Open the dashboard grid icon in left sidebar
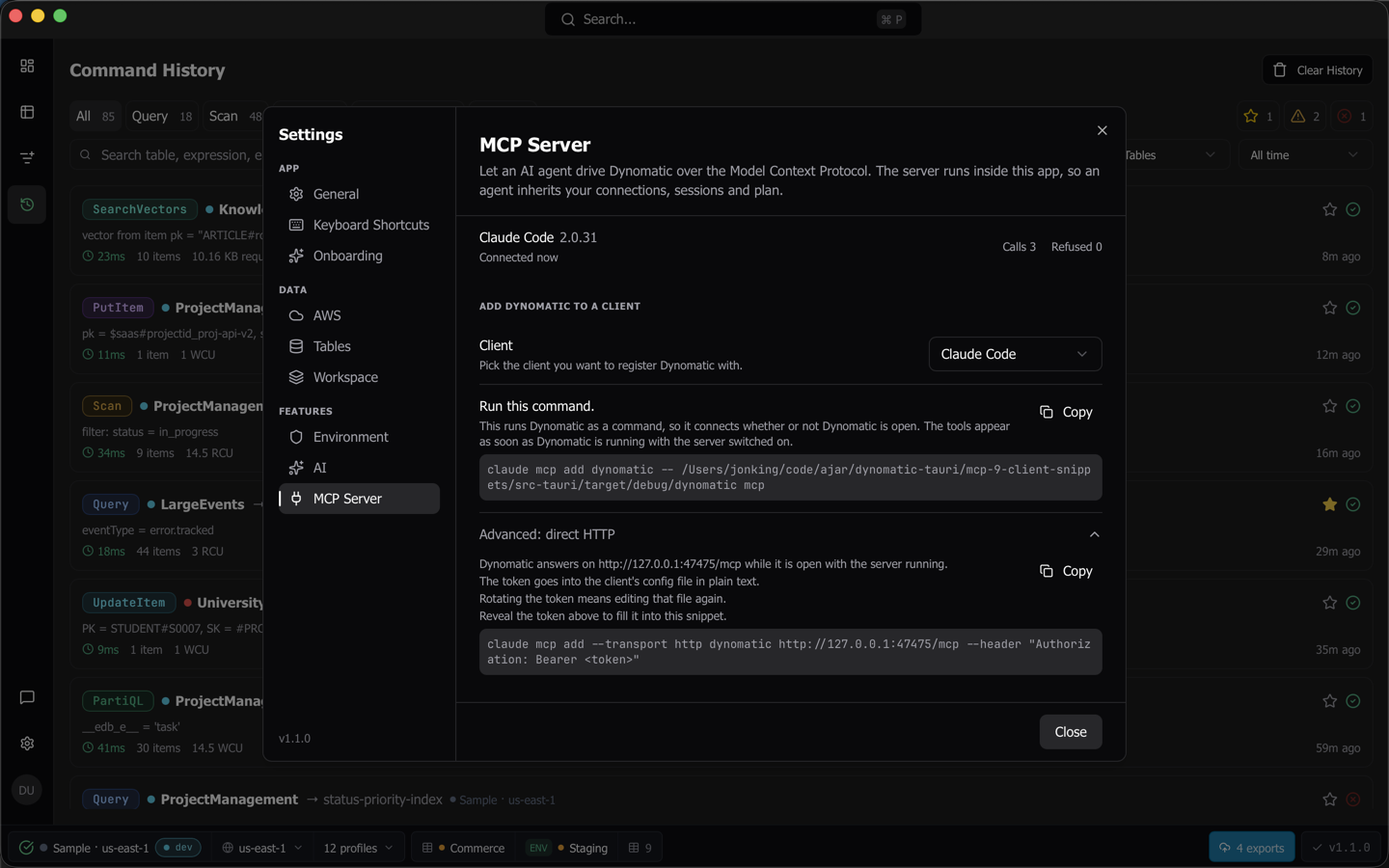The width and height of the screenshot is (1389, 868). tap(27, 66)
